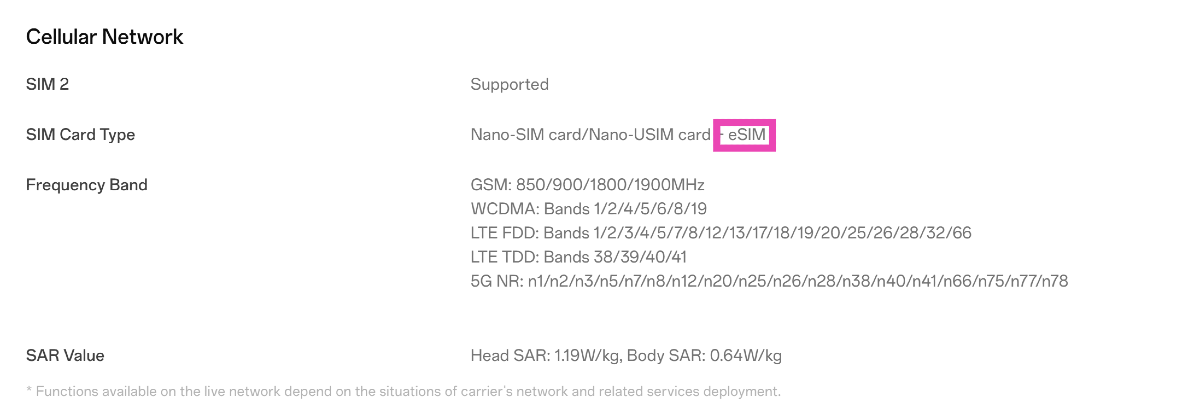
Task: Click the WCDMA bands line
Action: (588, 209)
